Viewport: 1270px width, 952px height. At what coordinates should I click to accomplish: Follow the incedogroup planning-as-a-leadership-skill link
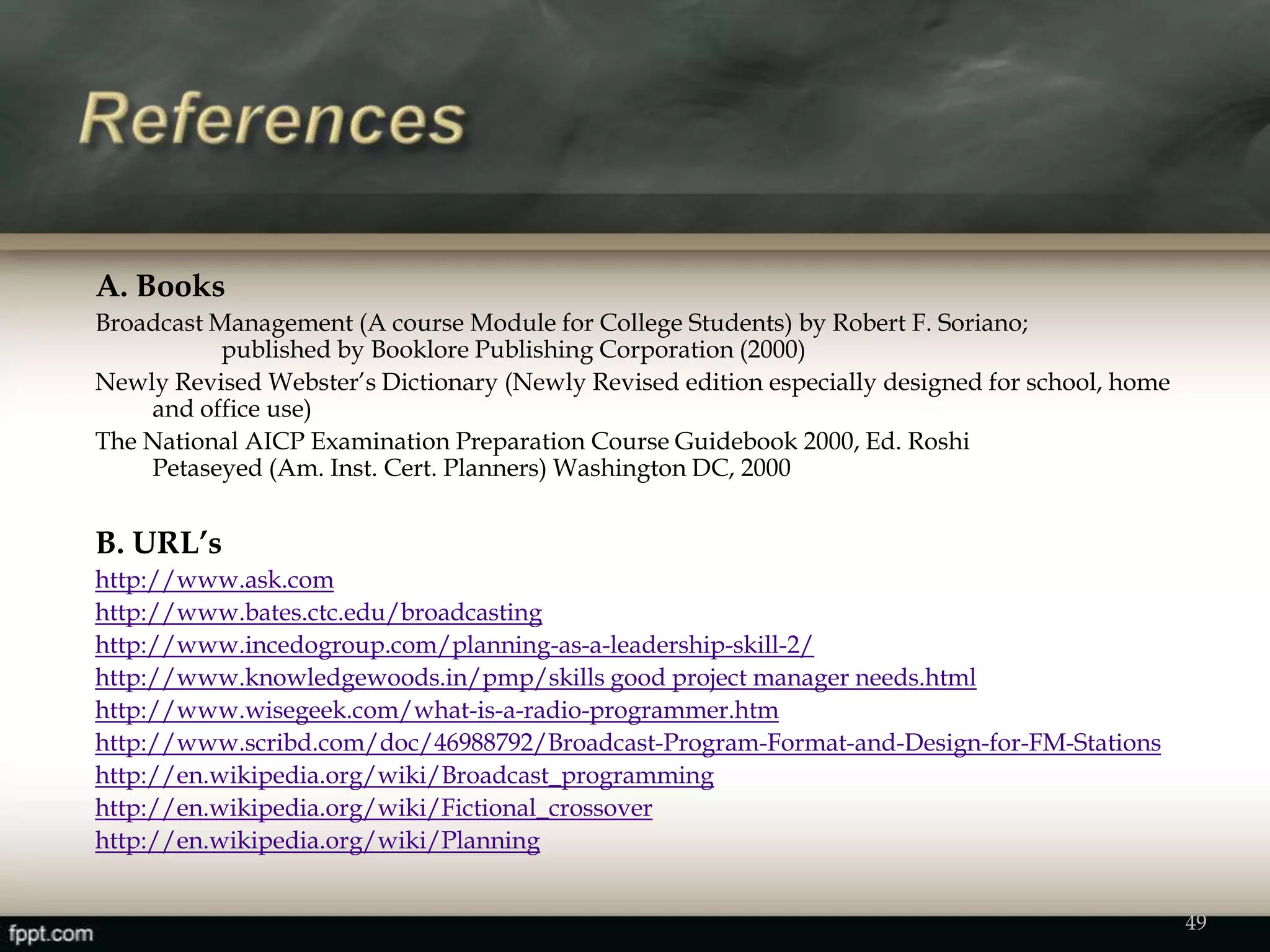[x=455, y=645]
